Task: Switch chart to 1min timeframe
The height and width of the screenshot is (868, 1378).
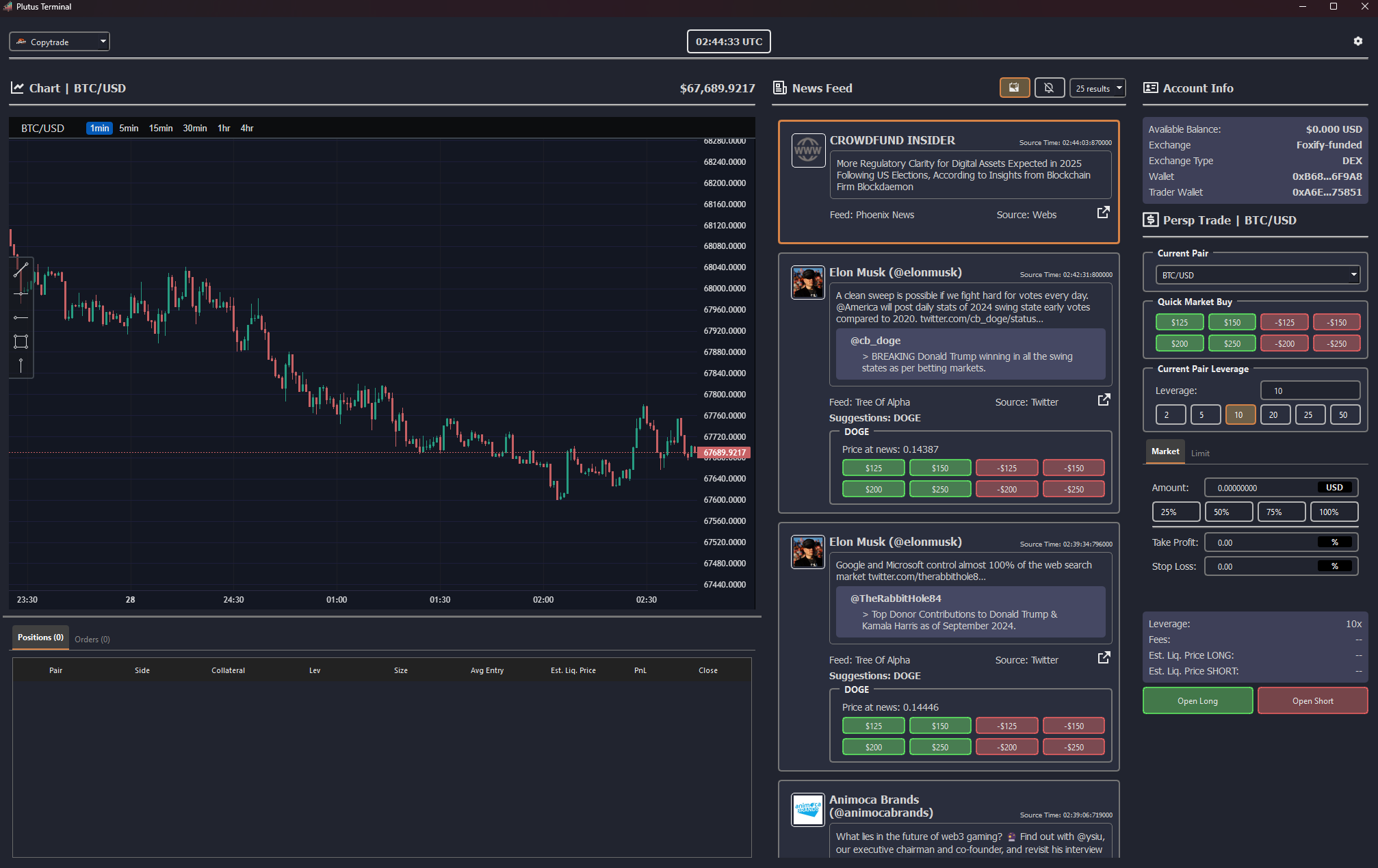Action: tap(100, 128)
